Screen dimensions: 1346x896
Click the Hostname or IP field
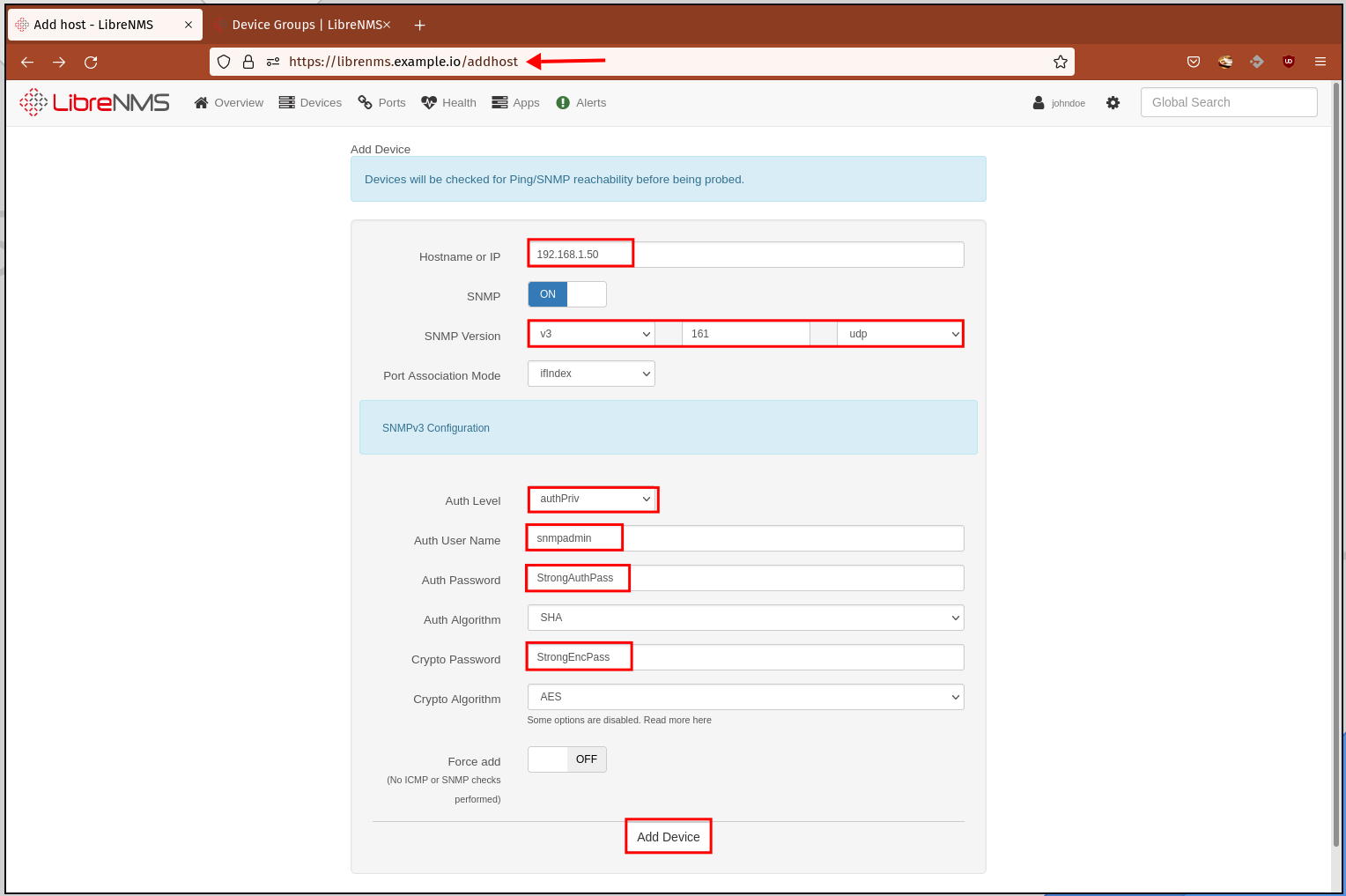pos(746,255)
